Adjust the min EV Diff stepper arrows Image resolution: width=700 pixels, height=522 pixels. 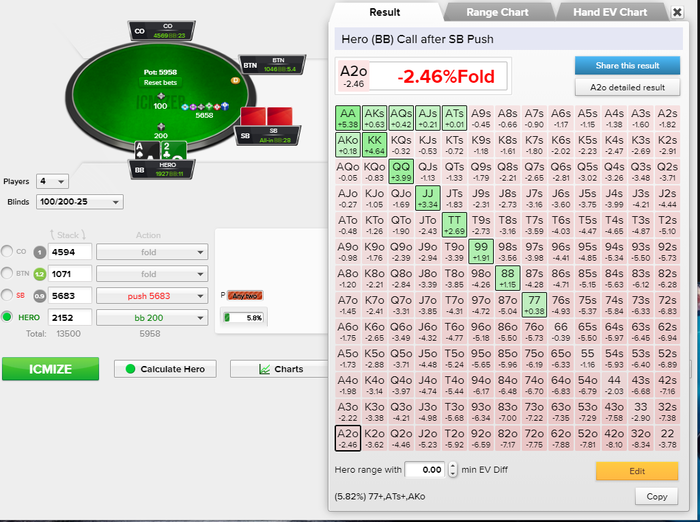(x=452, y=470)
